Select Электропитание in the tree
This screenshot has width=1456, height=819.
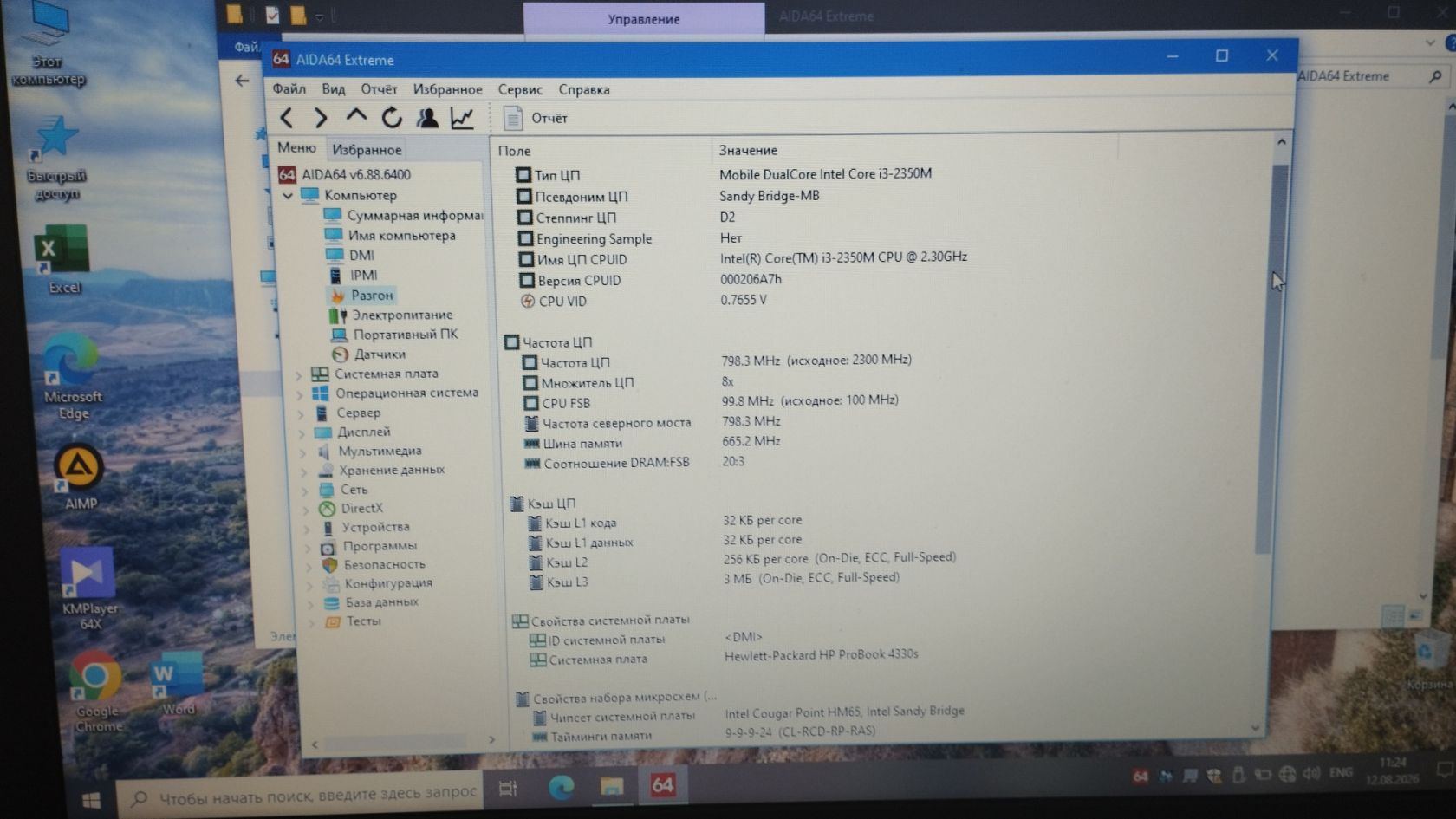click(391, 315)
